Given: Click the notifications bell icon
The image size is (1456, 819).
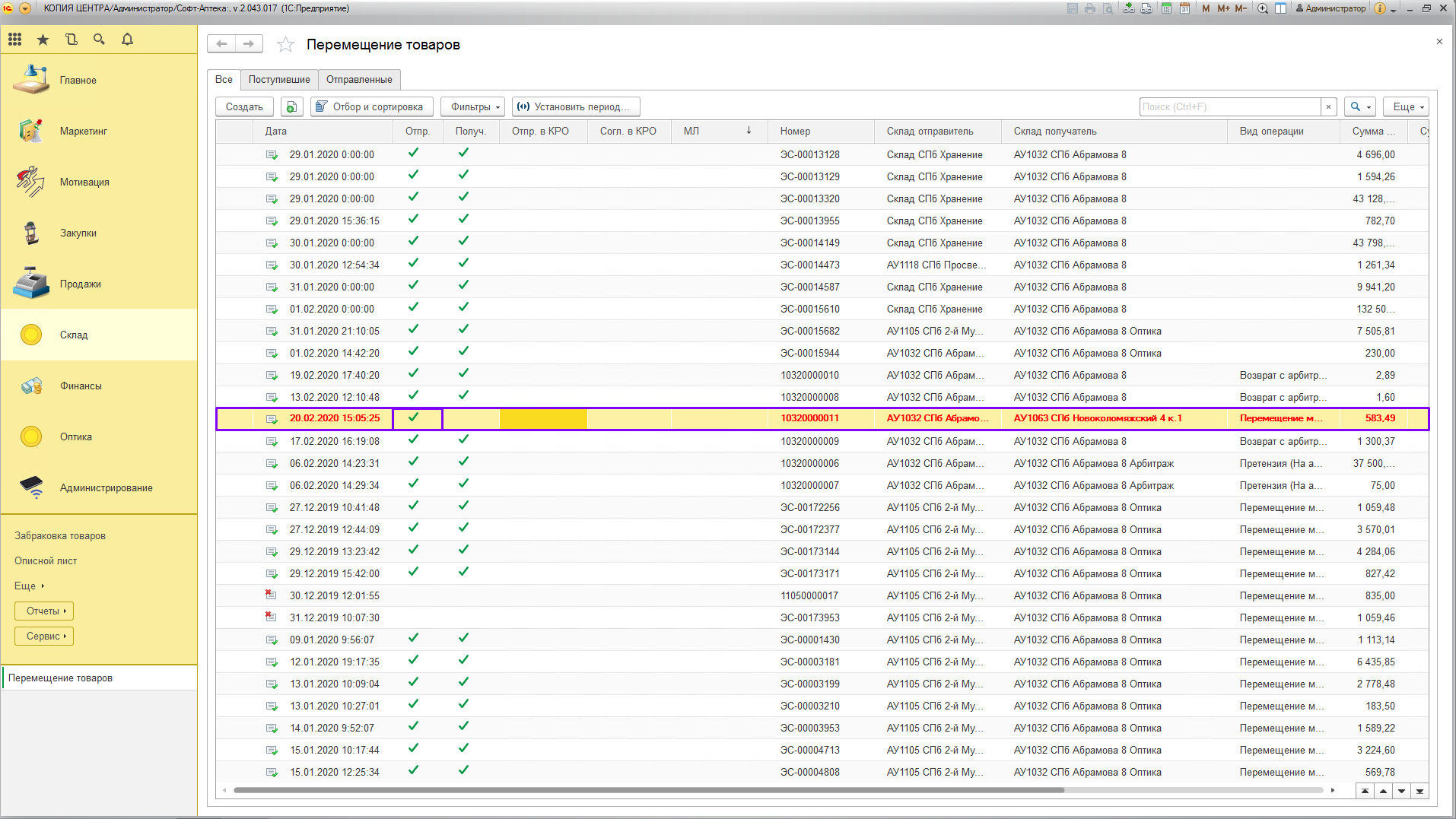Looking at the screenshot, I should click(x=127, y=40).
